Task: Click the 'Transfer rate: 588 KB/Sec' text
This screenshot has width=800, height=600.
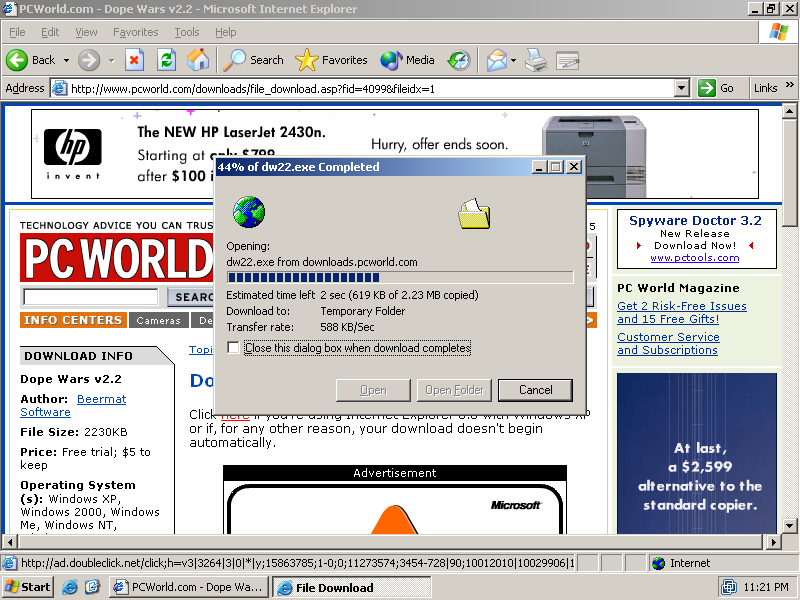Action: coord(300,327)
